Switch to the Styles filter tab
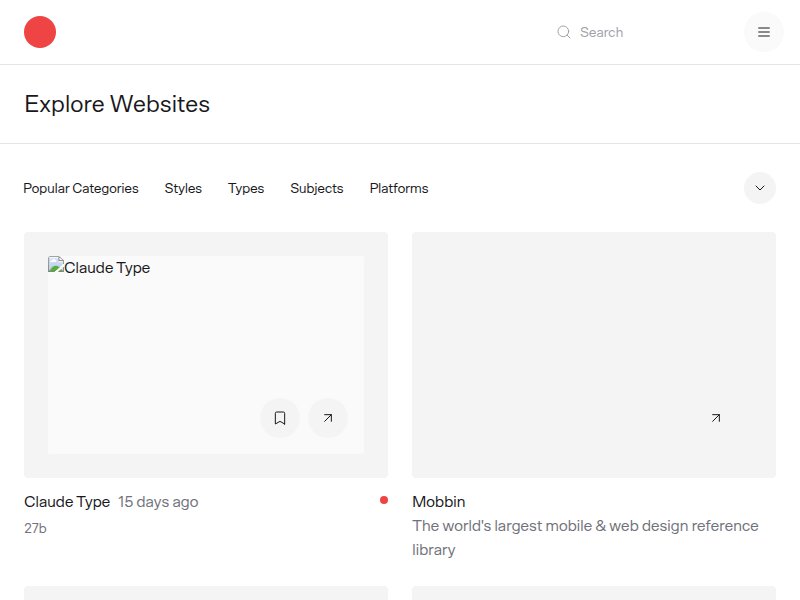The image size is (800, 600). (183, 188)
